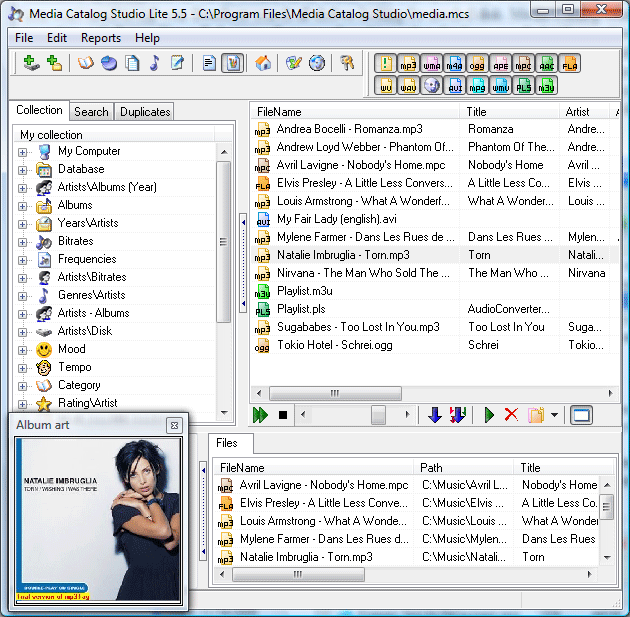
Task: Click the green double-arrow play button
Action: pyautogui.click(x=260, y=415)
